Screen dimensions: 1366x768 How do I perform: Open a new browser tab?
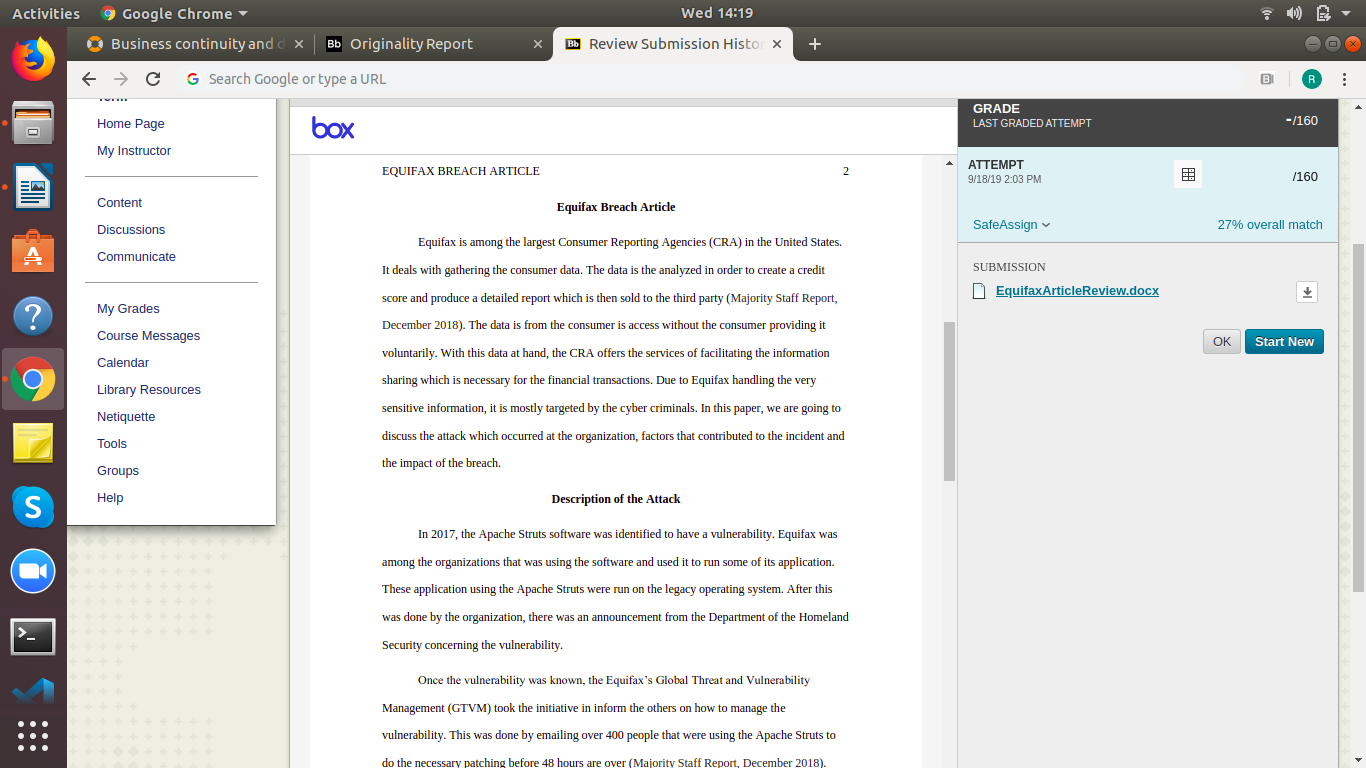tap(814, 44)
